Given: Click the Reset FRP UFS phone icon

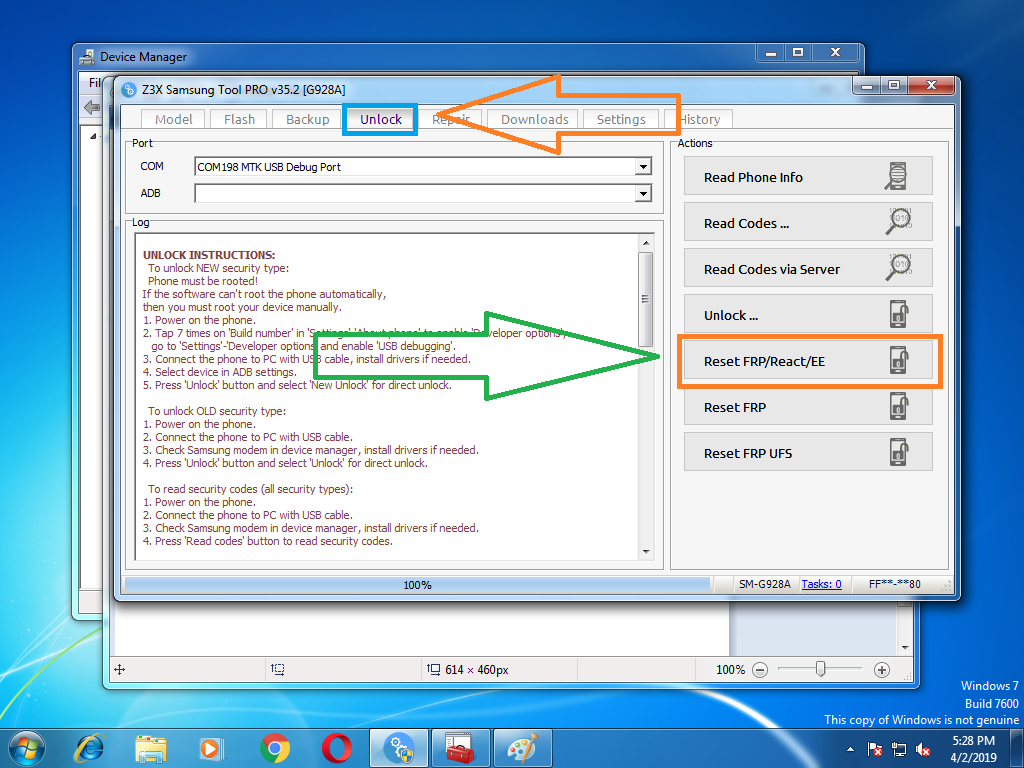Looking at the screenshot, I should click(899, 452).
